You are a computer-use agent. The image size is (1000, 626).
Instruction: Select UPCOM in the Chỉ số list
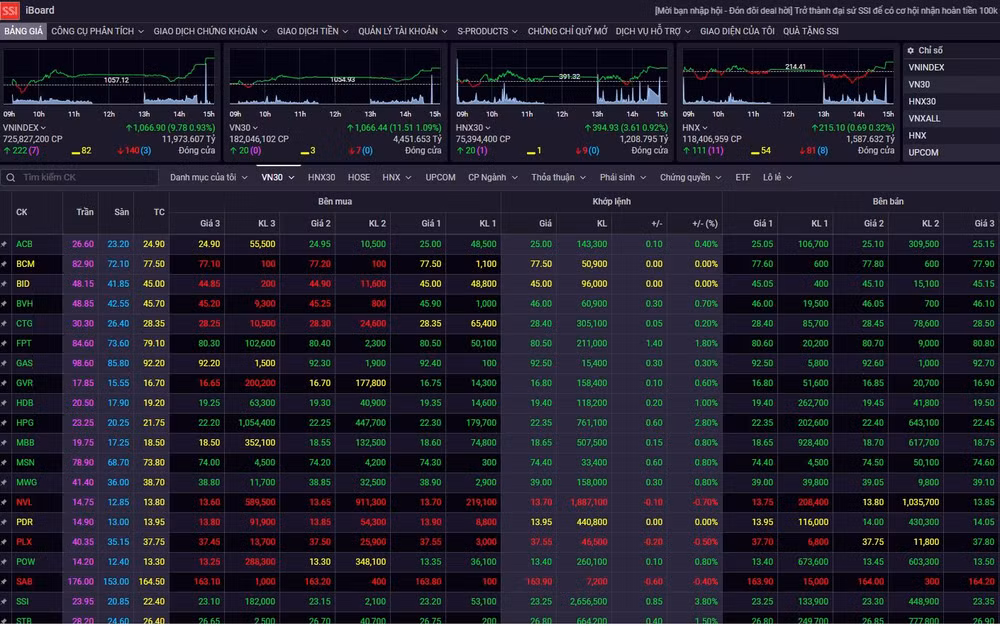(x=923, y=153)
